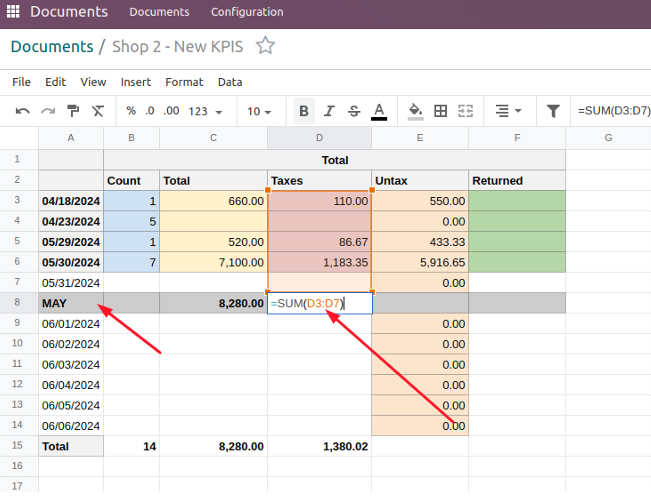Screen dimensions: 651x498
Task: Open the fill color picker
Action: coord(416,111)
